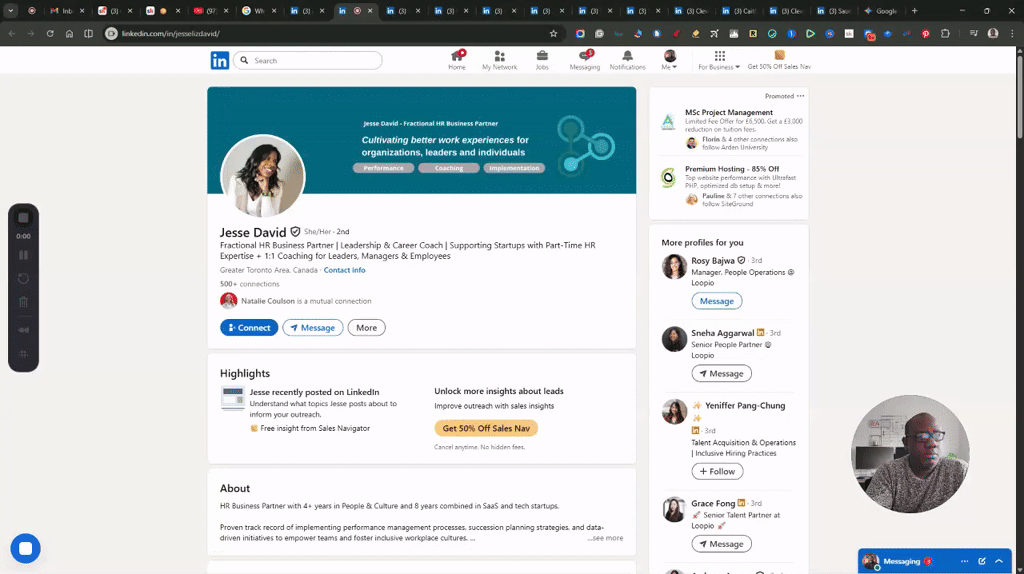The width and height of the screenshot is (1024, 574).
Task: Click Connect button for Jesse David
Action: pos(249,328)
